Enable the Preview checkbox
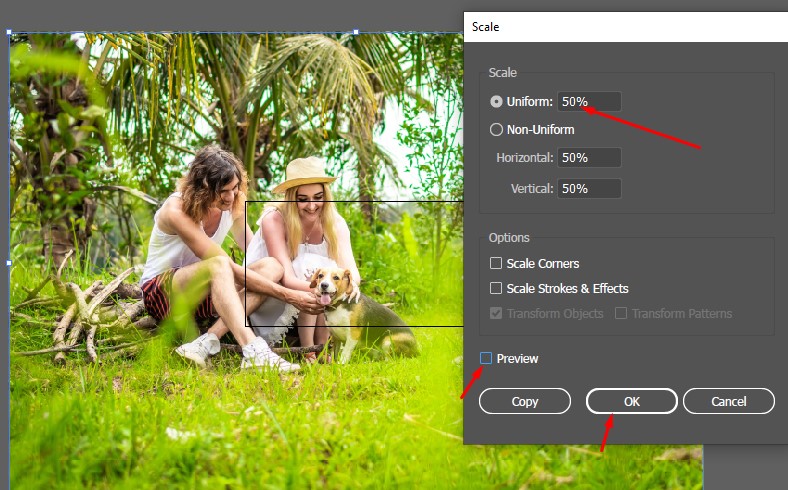 [486, 359]
